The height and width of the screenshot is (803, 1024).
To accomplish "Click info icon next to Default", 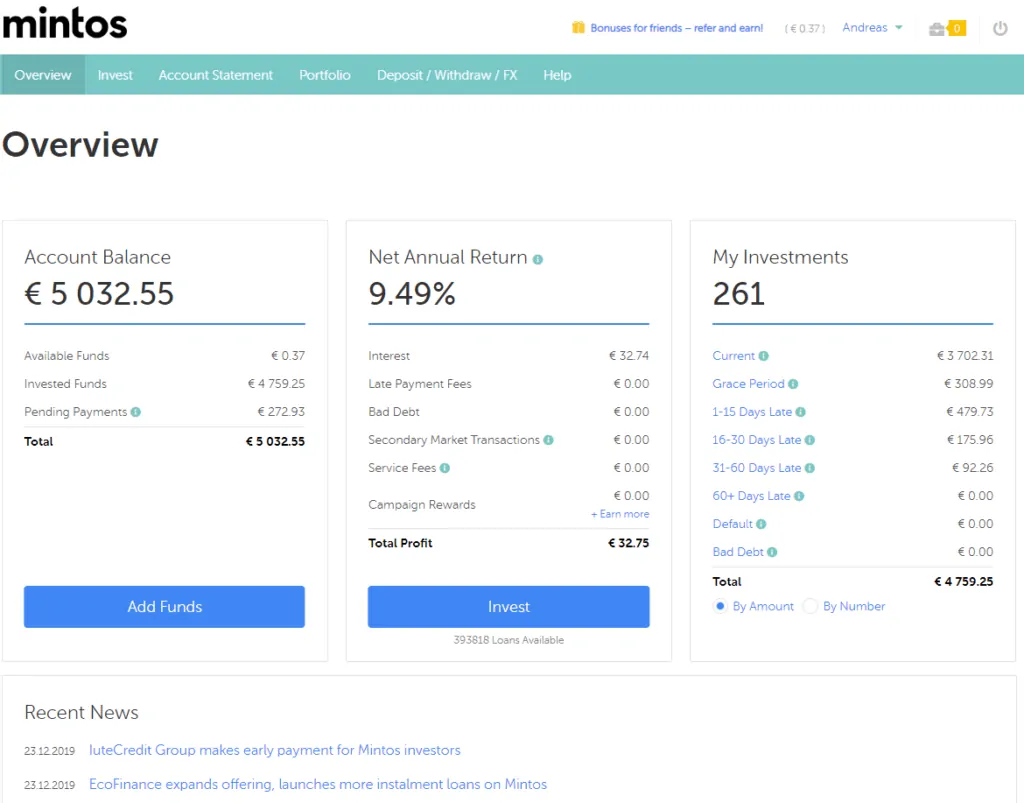I will pos(761,524).
